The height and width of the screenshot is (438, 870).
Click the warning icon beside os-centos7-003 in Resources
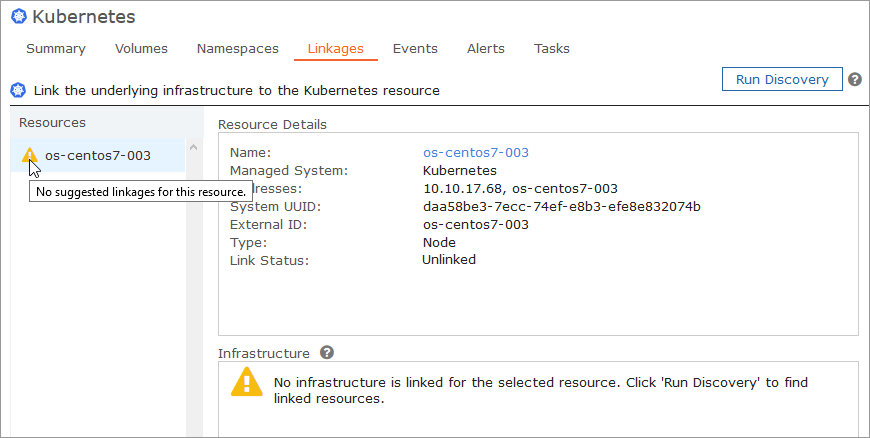(x=30, y=156)
